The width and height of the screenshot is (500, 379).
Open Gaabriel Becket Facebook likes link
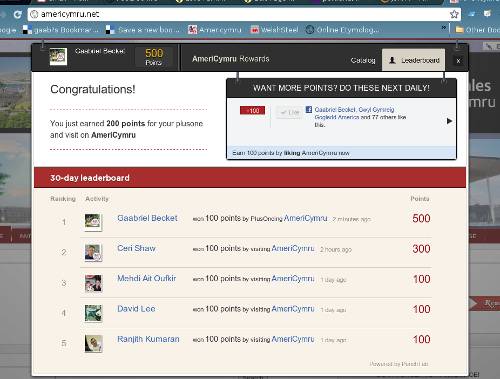(335, 110)
